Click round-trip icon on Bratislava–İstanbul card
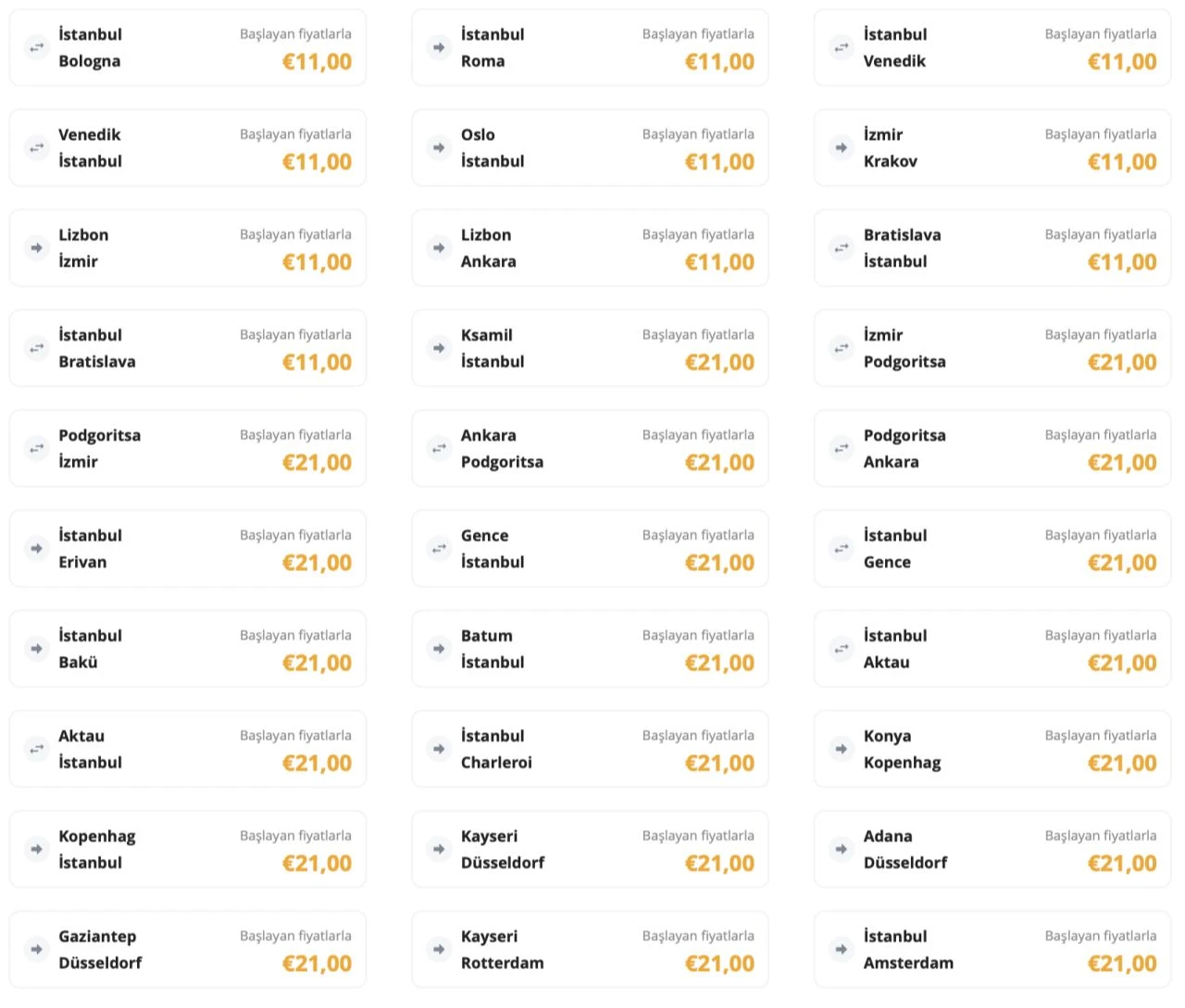 pyautogui.click(x=842, y=247)
